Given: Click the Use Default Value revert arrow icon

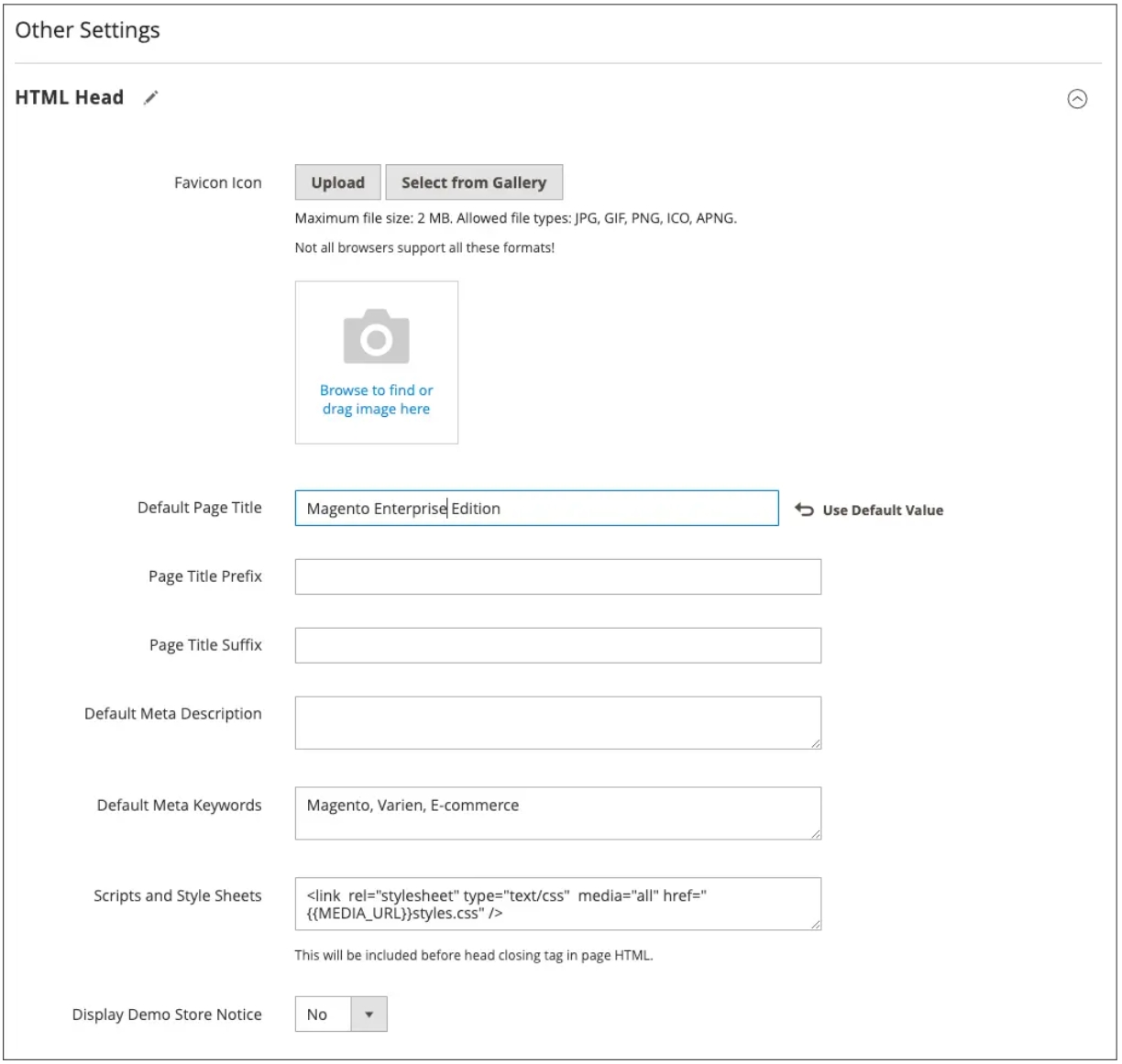Looking at the screenshot, I should 804,510.
